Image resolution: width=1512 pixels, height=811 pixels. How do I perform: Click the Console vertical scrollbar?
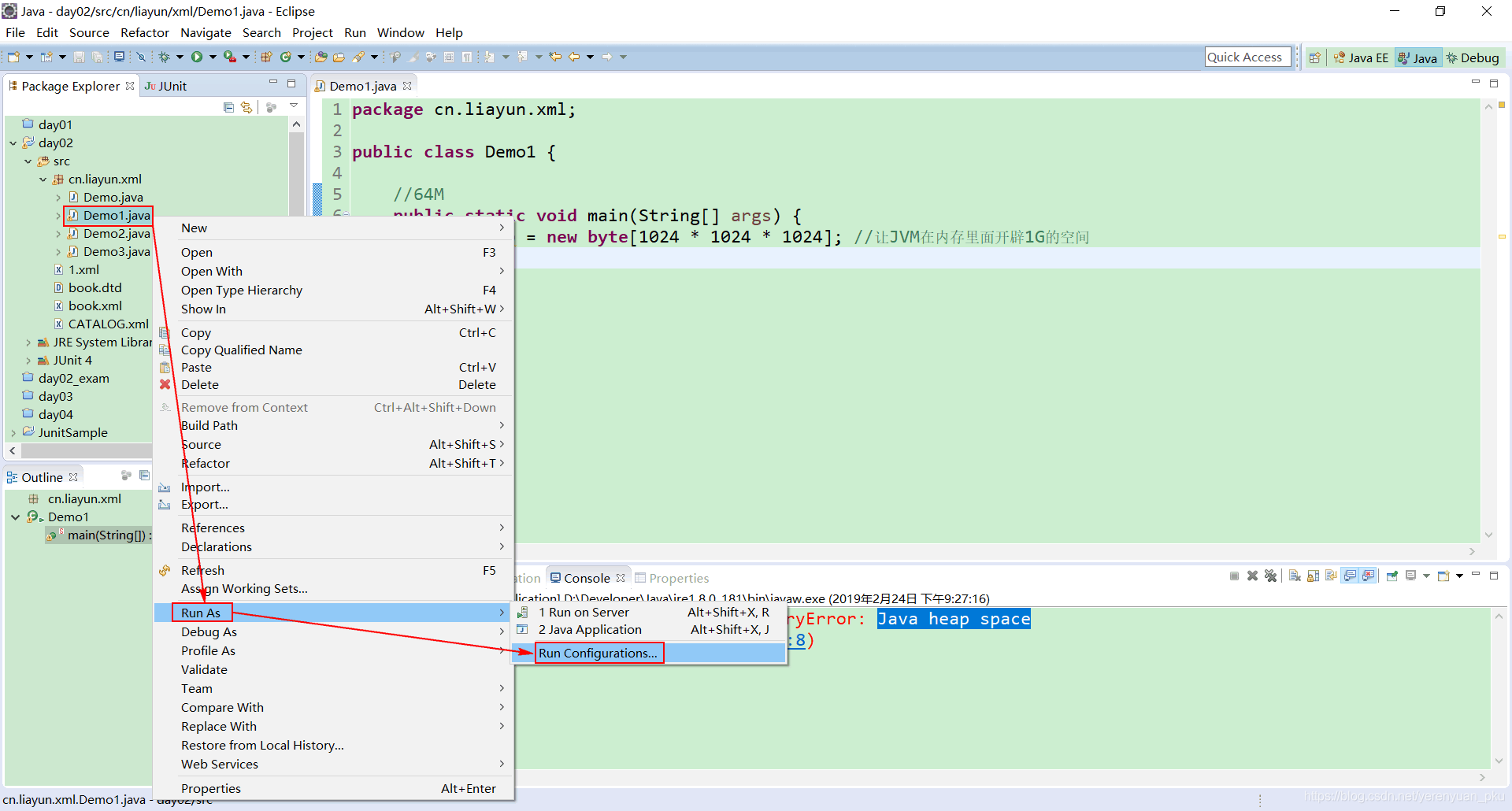pos(1499,689)
